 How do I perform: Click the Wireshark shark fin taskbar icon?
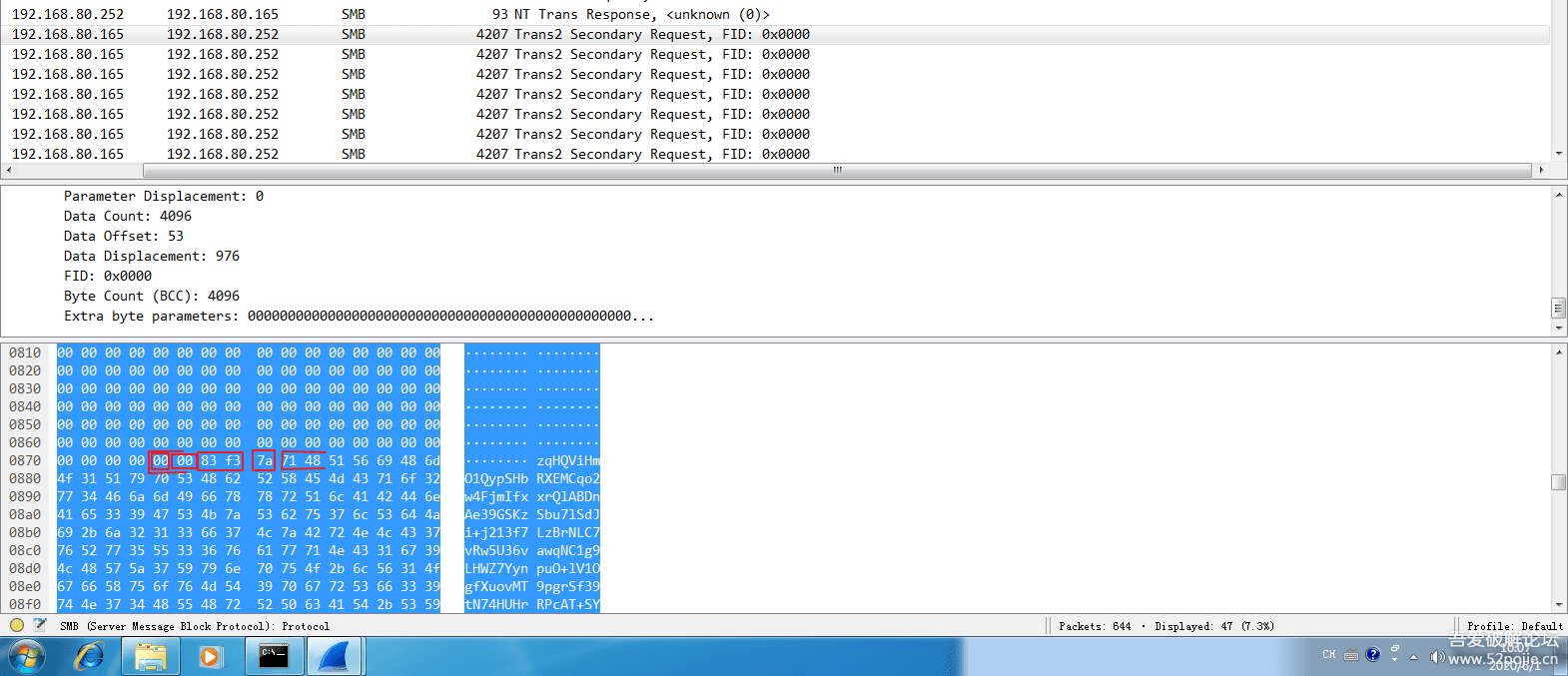point(334,657)
